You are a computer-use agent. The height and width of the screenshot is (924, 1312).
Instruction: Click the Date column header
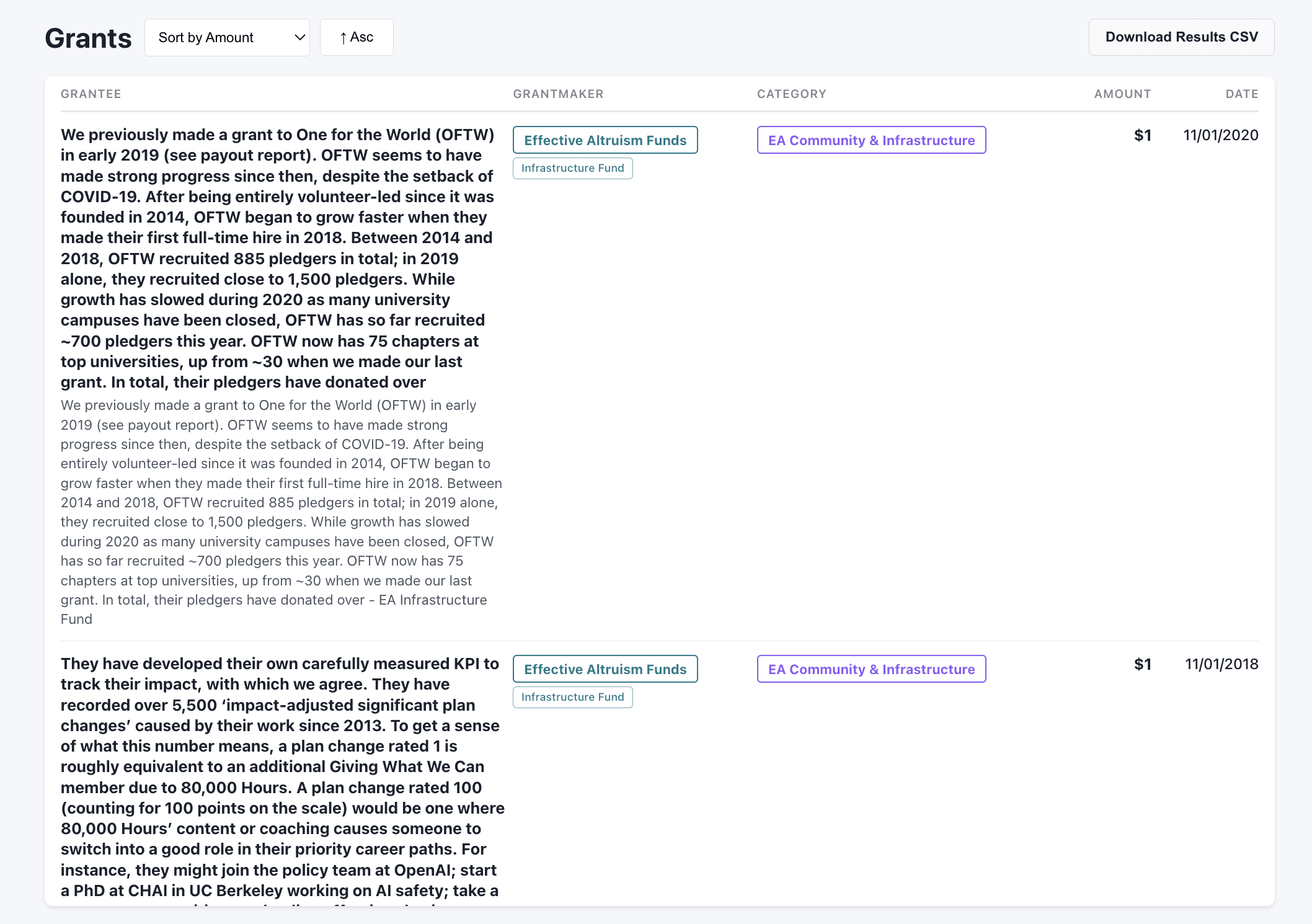coord(1241,94)
